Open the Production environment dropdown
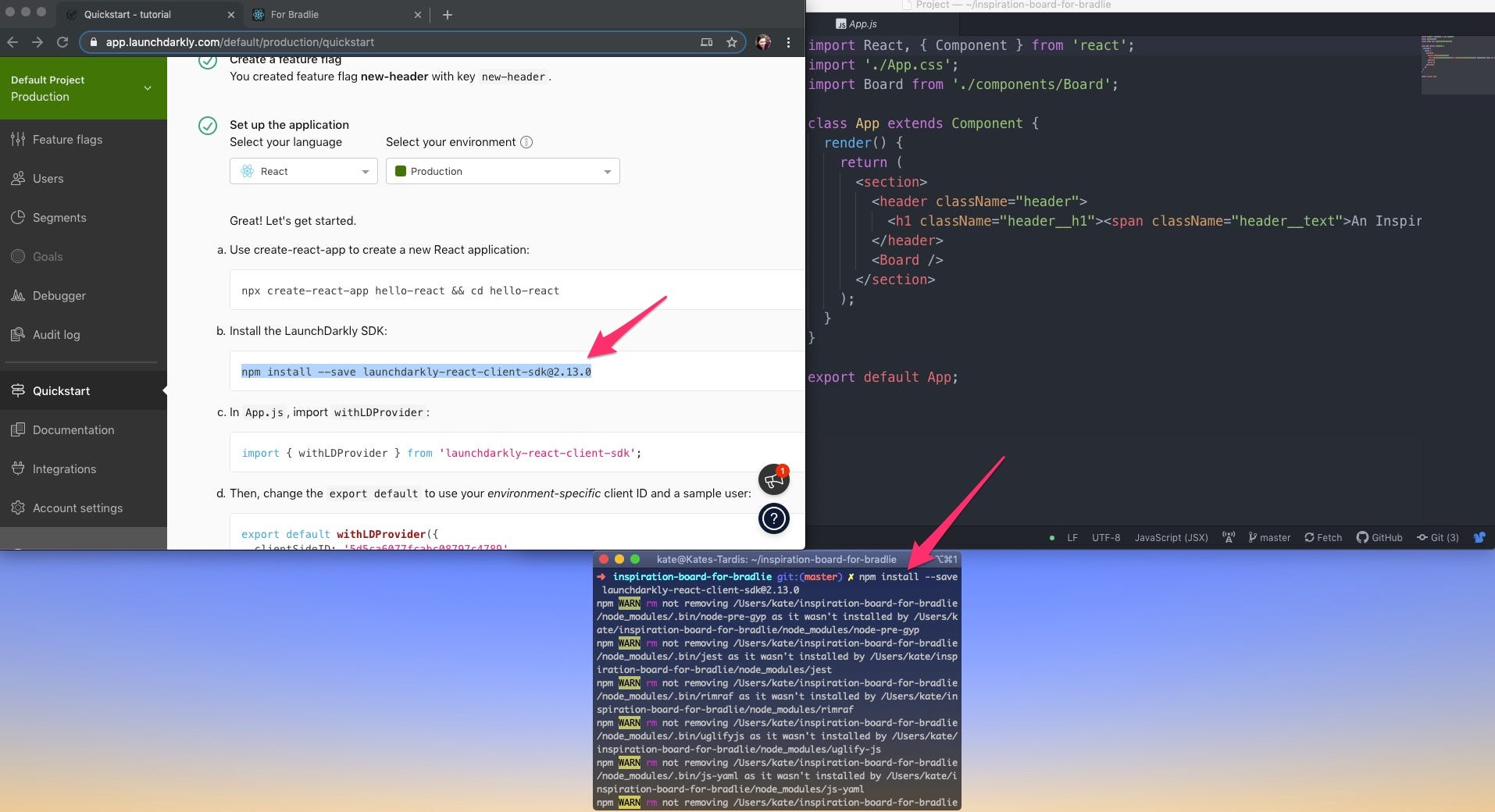The image size is (1495, 812). 502,171
